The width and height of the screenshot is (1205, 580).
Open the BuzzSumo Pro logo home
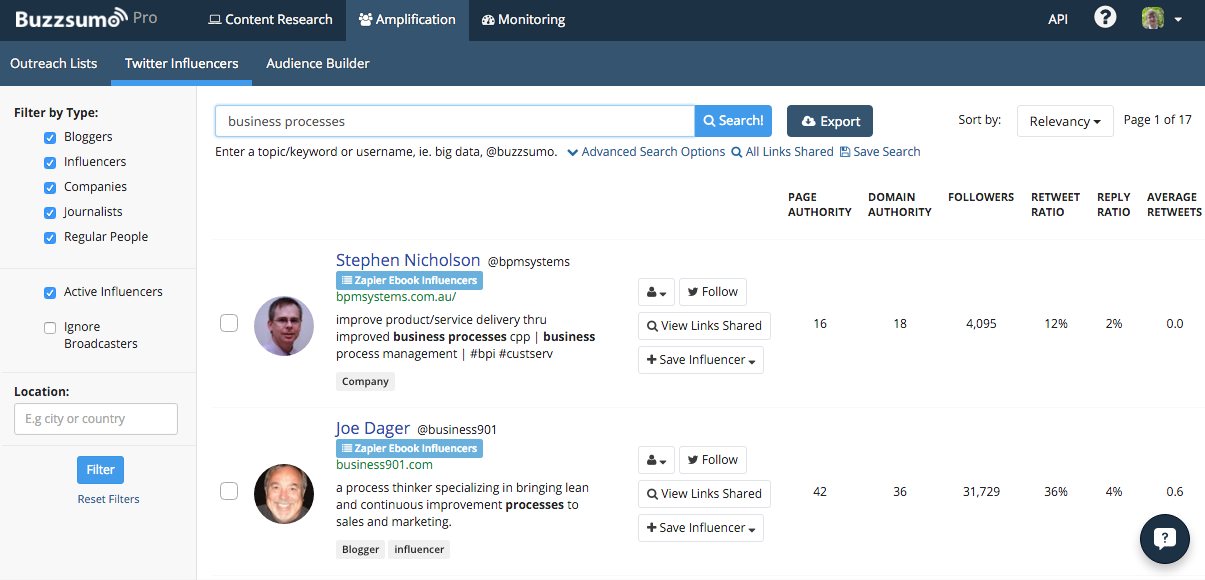(85, 19)
